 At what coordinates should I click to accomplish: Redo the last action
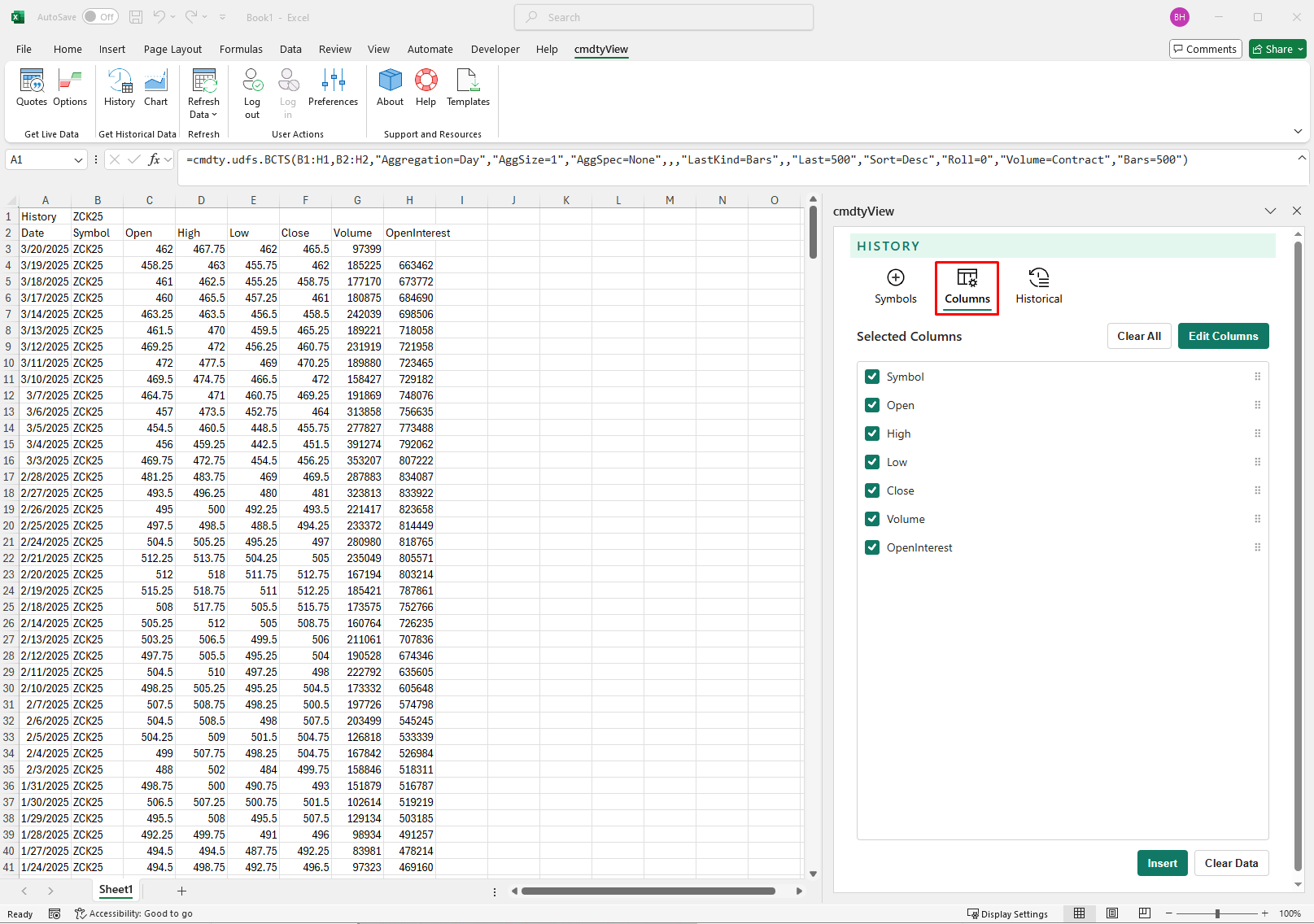[x=191, y=17]
